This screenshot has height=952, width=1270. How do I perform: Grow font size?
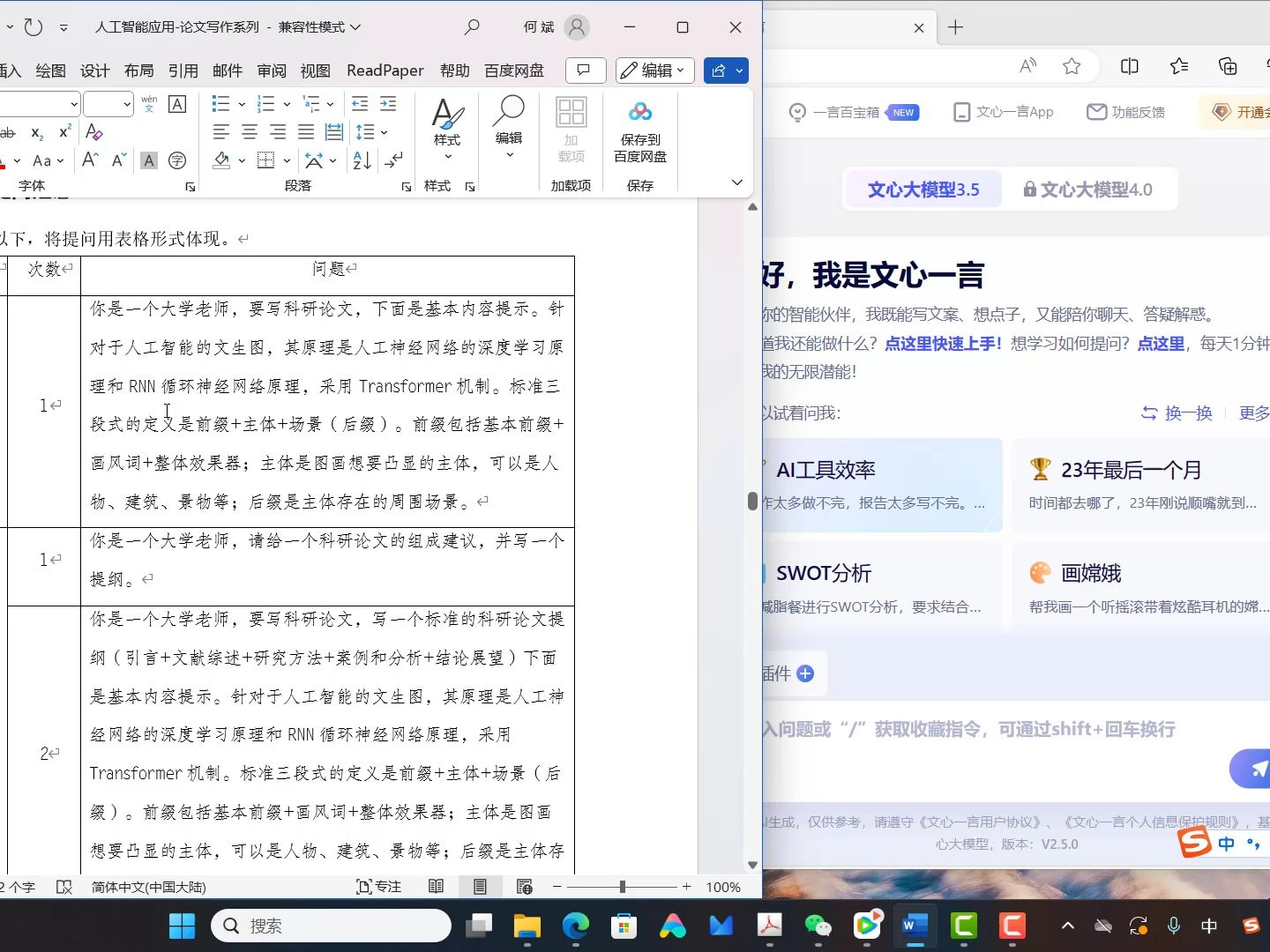(x=90, y=160)
